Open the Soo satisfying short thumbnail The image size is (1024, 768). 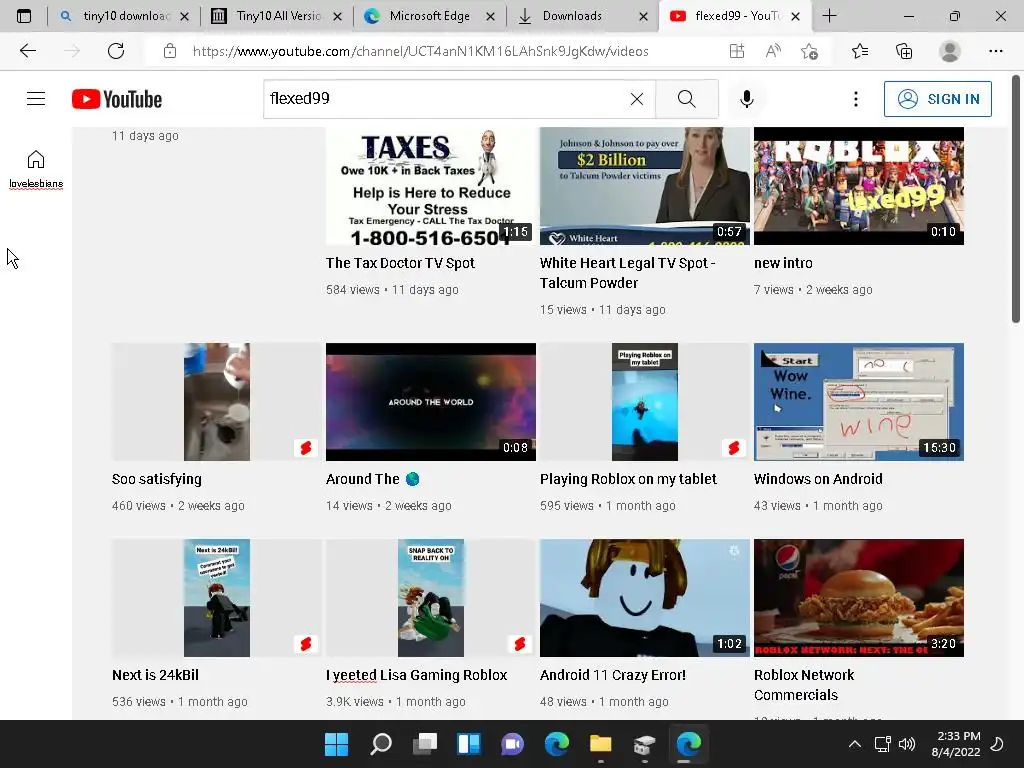point(217,402)
